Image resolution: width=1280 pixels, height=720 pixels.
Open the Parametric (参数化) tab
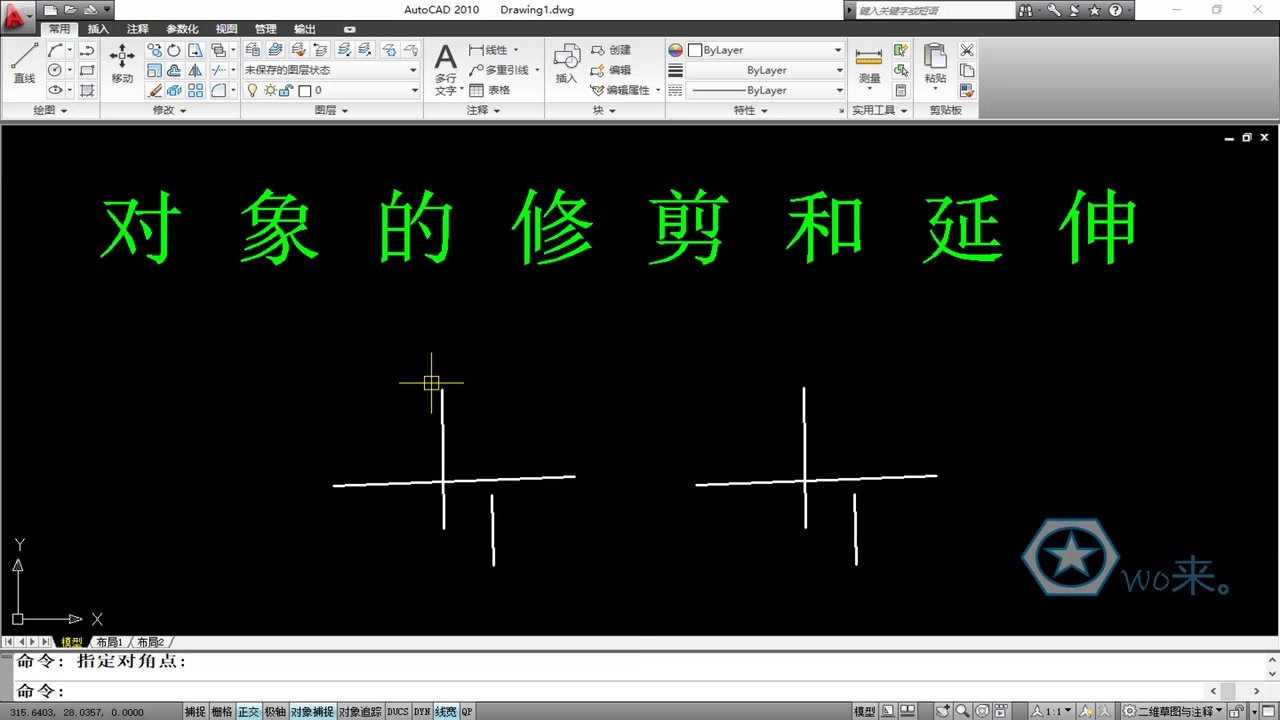pos(182,29)
